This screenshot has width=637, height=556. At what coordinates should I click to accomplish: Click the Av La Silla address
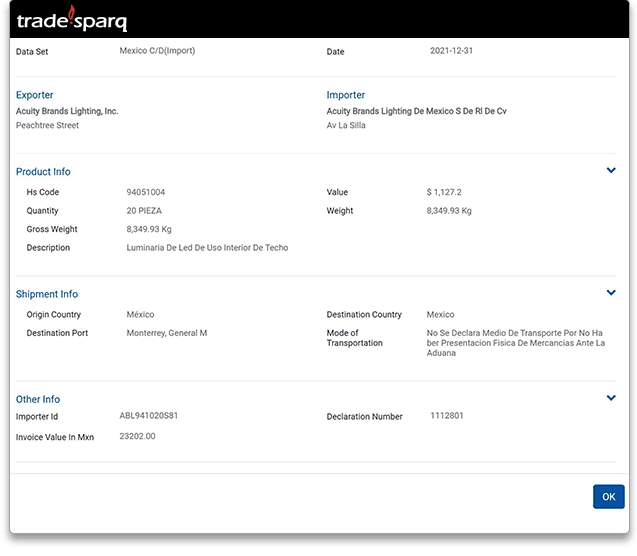pyautogui.click(x=346, y=125)
